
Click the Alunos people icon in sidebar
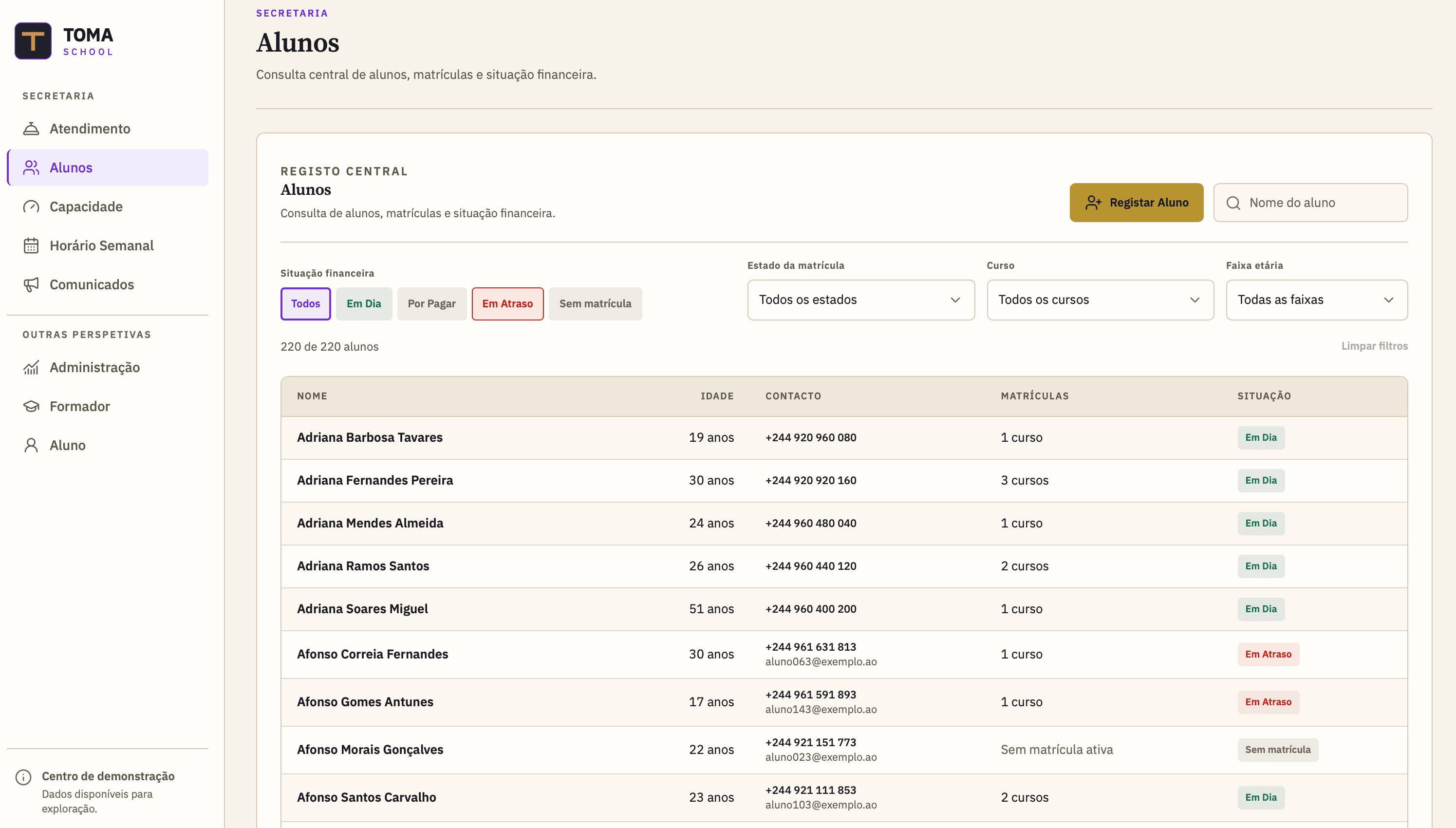point(31,168)
